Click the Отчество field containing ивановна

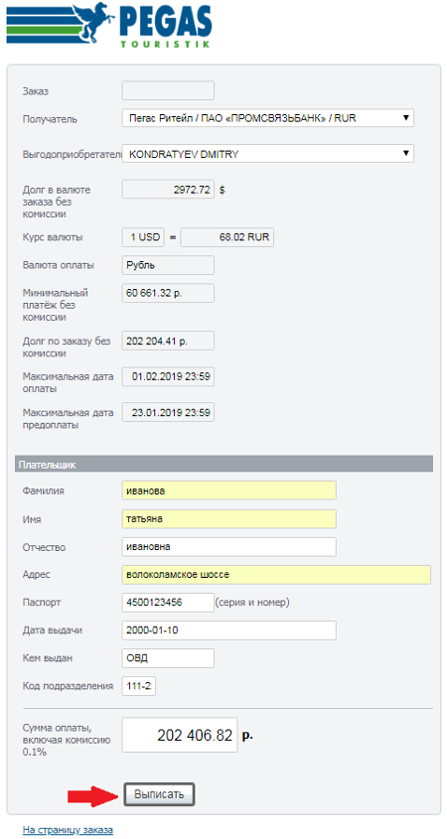pyautogui.click(x=229, y=547)
